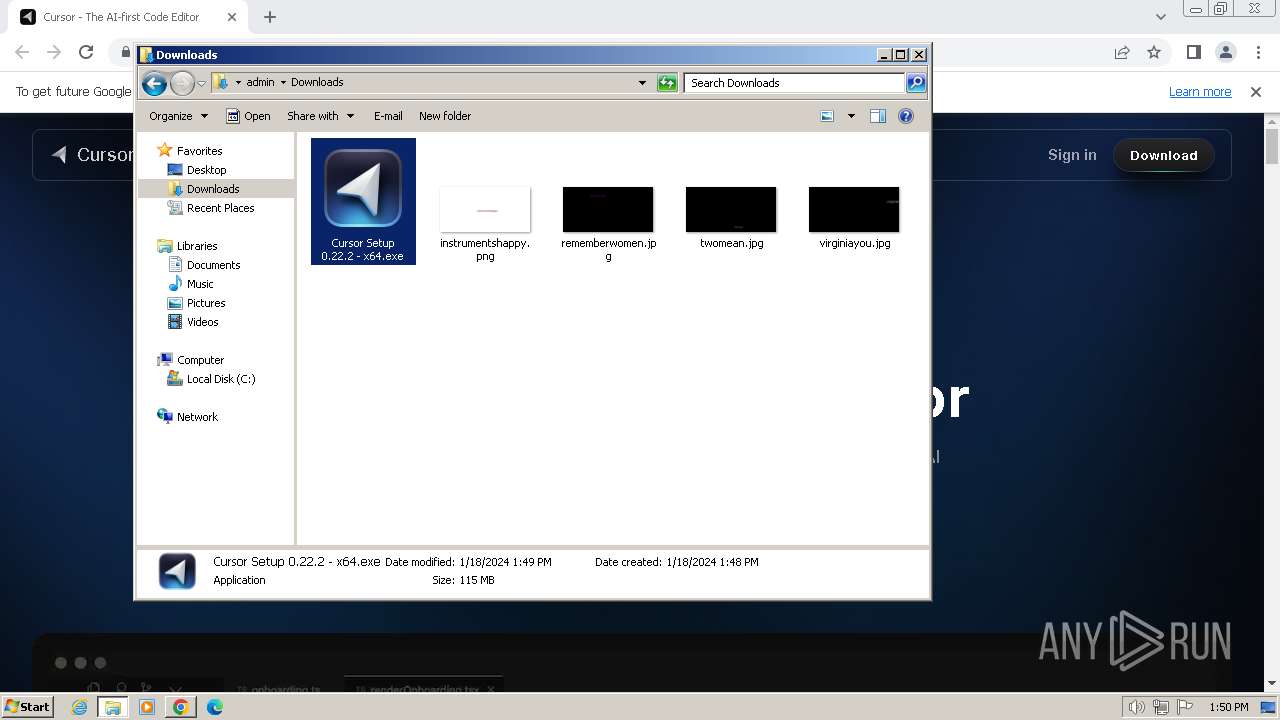Toggle the preview pane icon
Image resolution: width=1280 pixels, height=720 pixels.
coord(878,116)
